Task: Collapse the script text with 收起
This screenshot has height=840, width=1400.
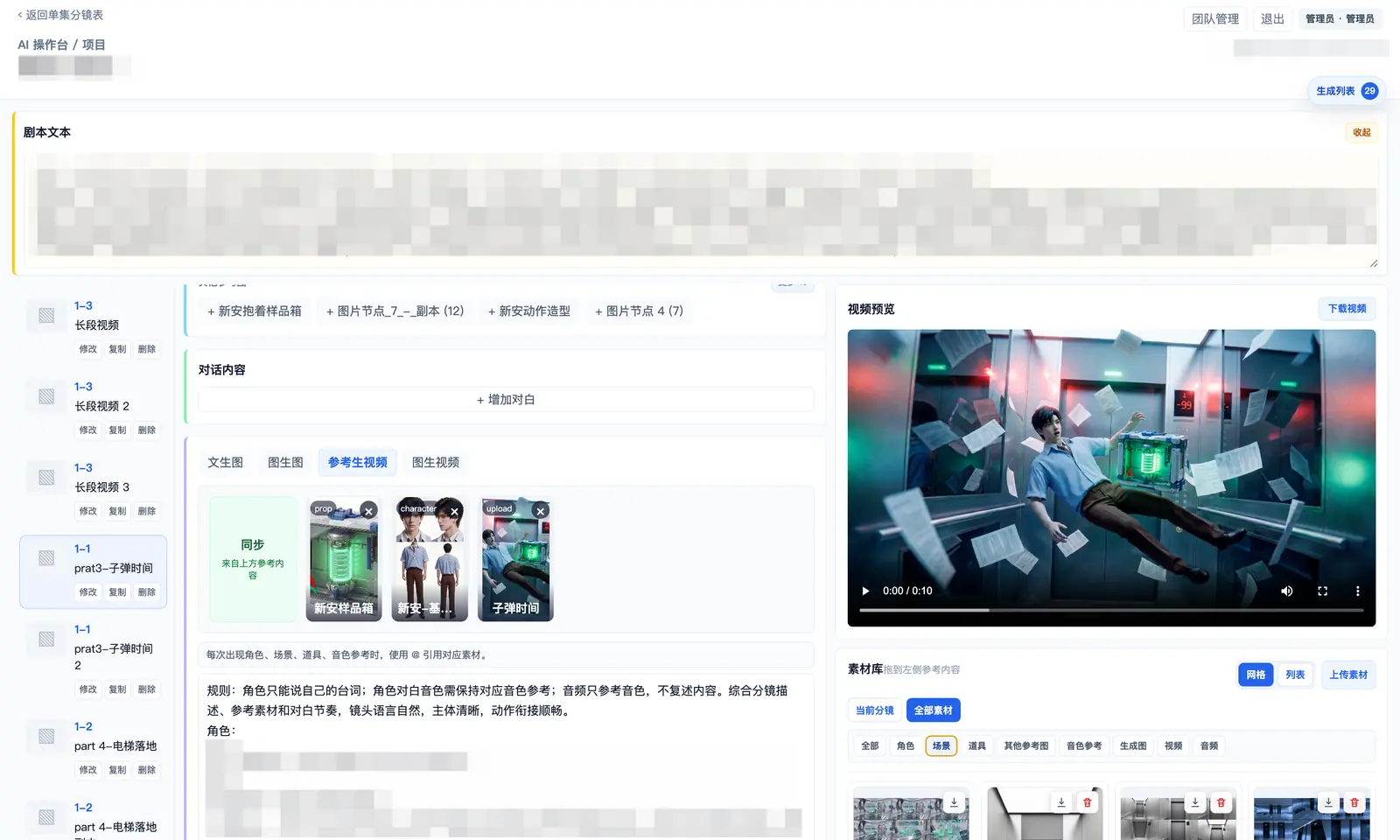Action: pyautogui.click(x=1361, y=132)
